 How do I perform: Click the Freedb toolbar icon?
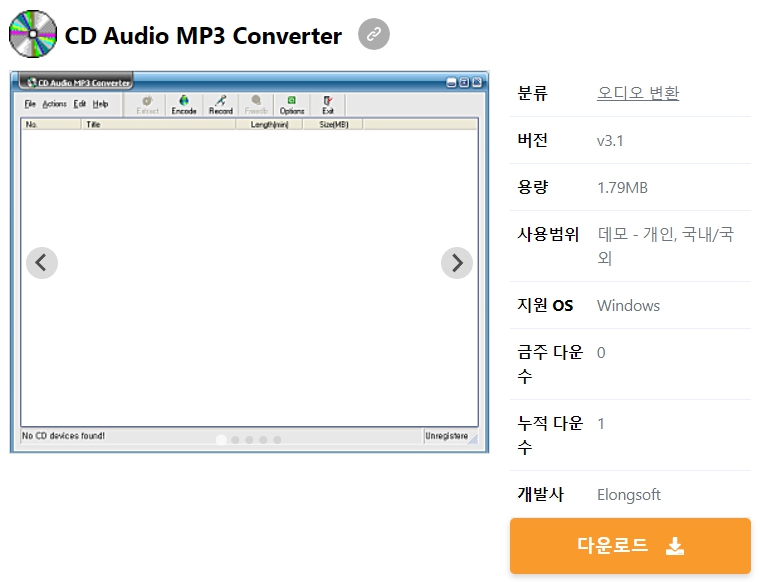(x=256, y=105)
